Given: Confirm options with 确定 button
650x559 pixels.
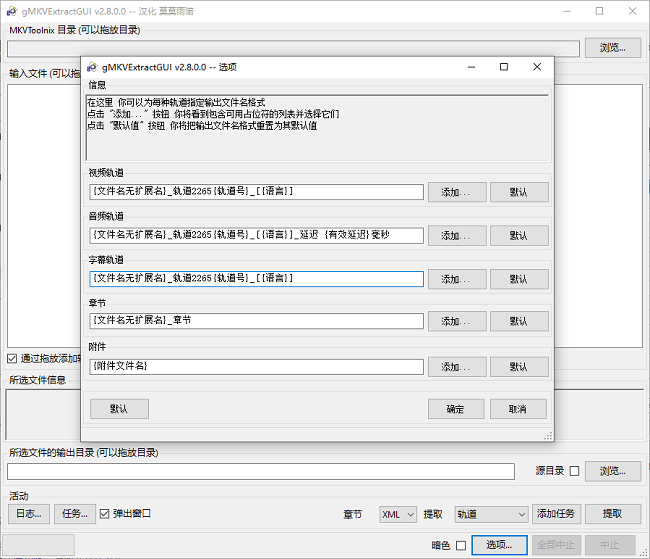Looking at the screenshot, I should coord(456,409).
